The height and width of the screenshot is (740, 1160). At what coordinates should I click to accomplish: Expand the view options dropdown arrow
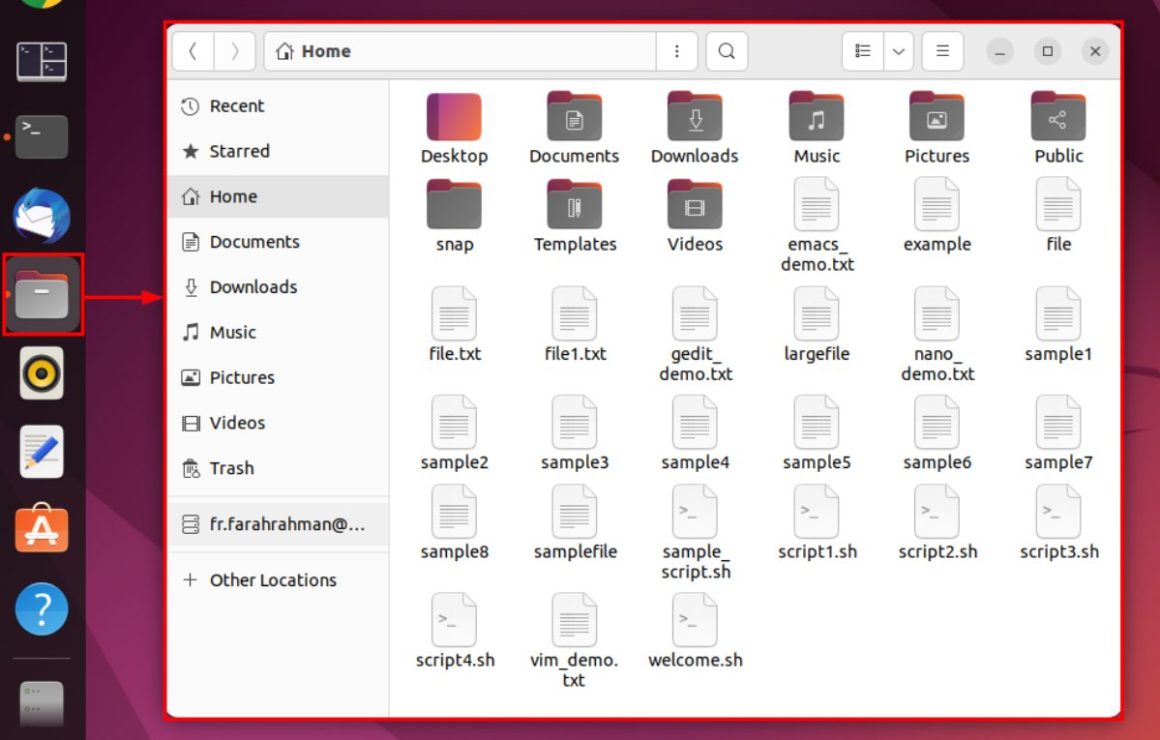(898, 51)
